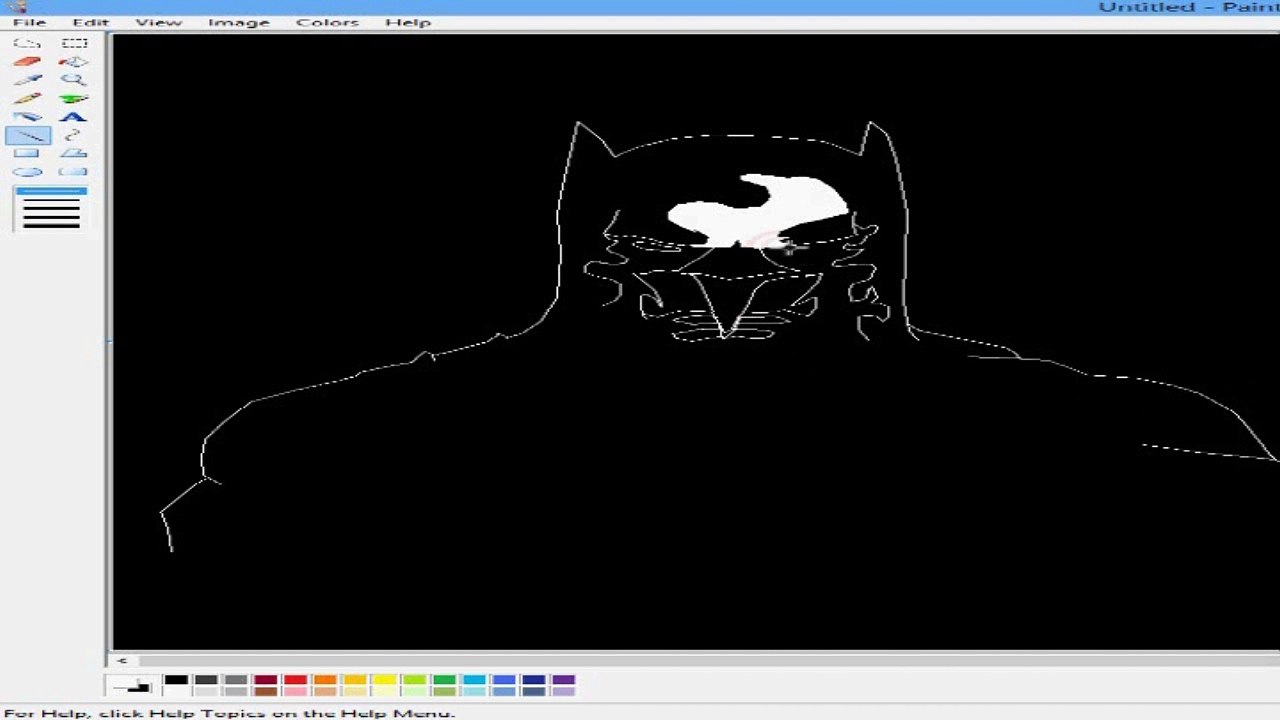Activate the Pick Color eyedropper tool
Image resolution: width=1280 pixels, height=720 pixels.
(x=27, y=80)
